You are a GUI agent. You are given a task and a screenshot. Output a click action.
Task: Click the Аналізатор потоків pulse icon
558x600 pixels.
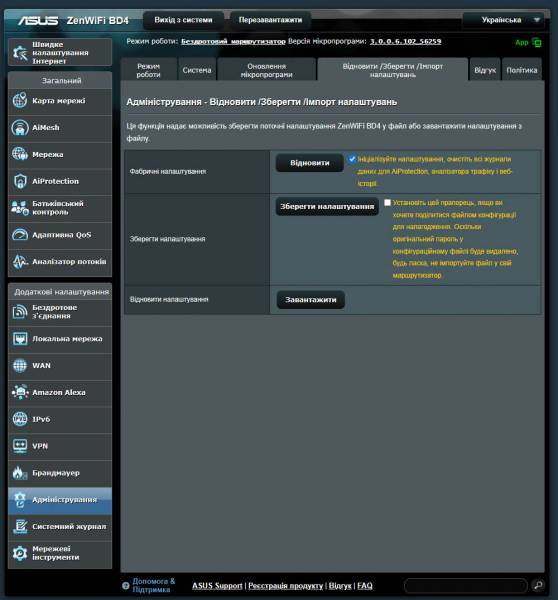point(20,261)
